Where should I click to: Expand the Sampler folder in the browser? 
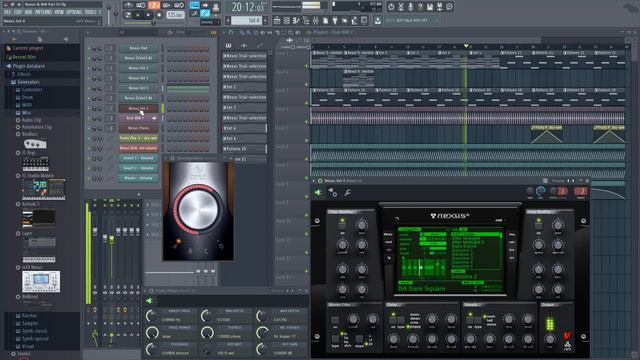tap(30, 323)
